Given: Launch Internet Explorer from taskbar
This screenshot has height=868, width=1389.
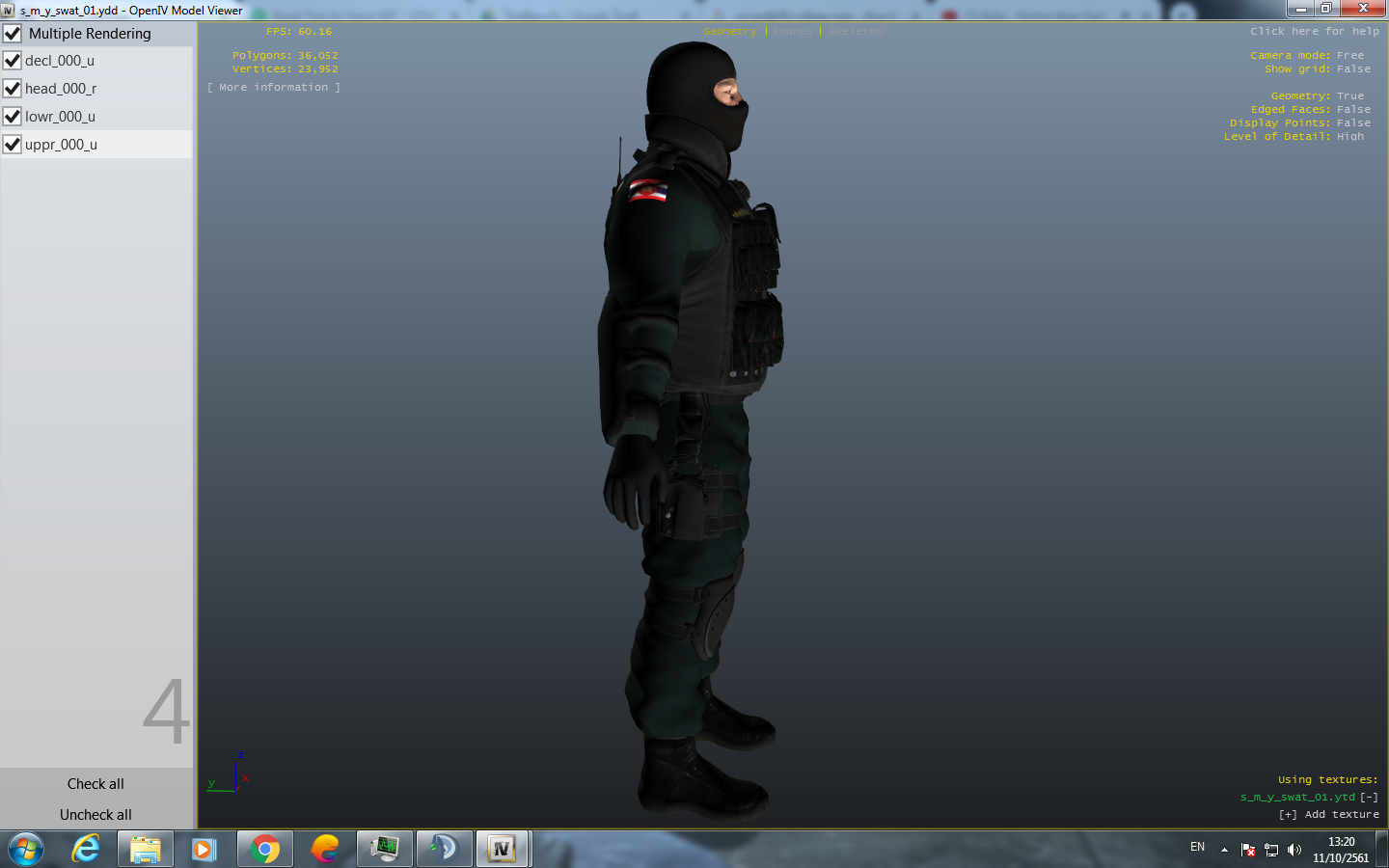Looking at the screenshot, I should coord(86,850).
